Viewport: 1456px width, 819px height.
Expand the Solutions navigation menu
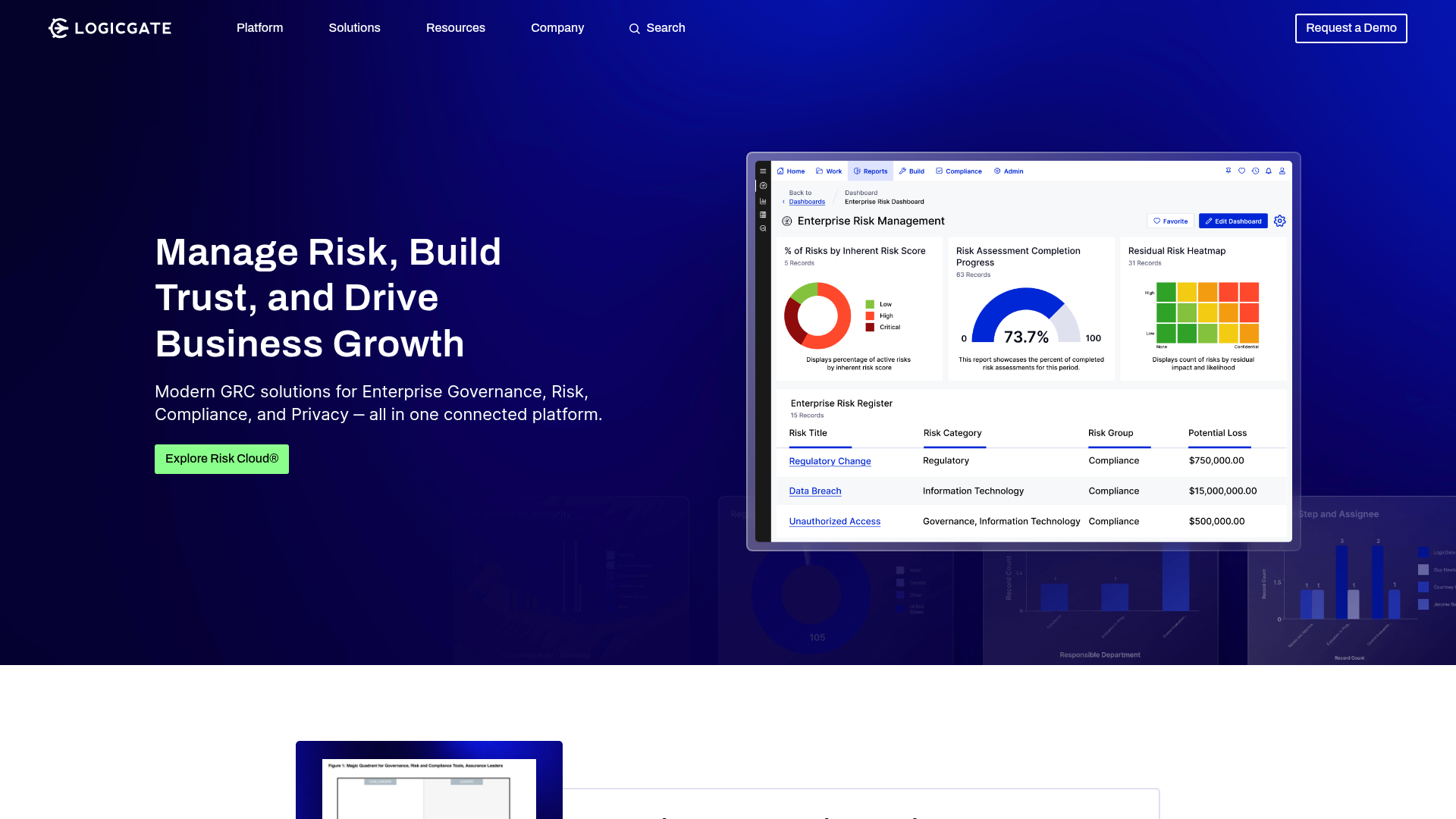(x=354, y=28)
